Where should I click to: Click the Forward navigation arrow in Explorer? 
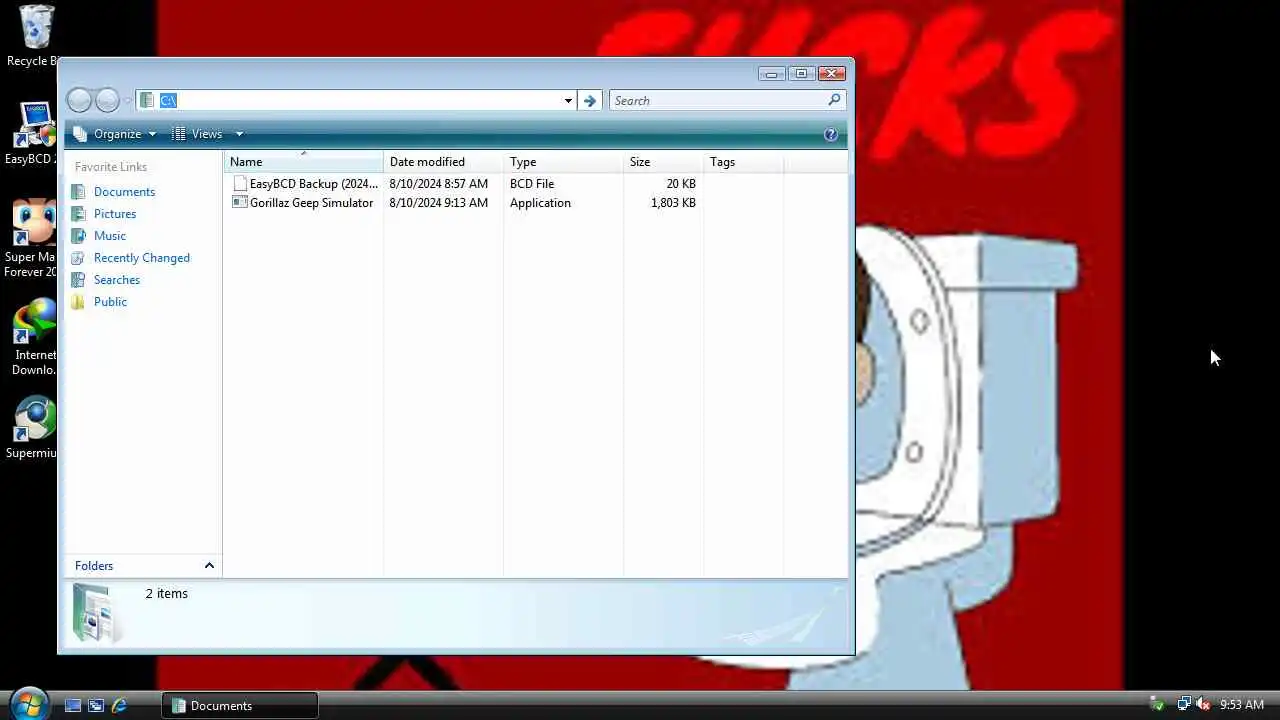(107, 100)
